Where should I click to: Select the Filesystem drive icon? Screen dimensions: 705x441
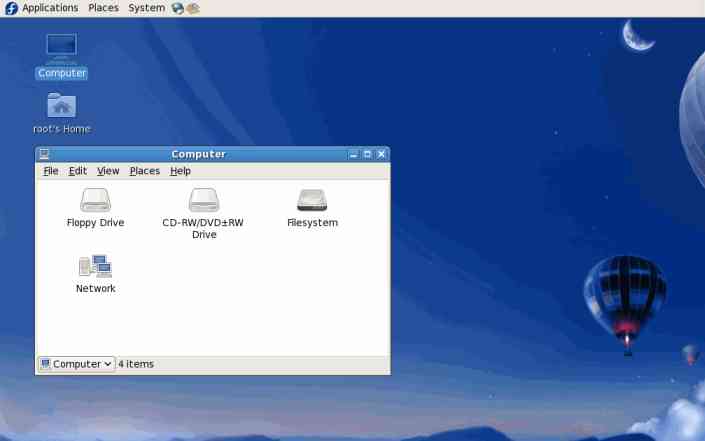312,200
